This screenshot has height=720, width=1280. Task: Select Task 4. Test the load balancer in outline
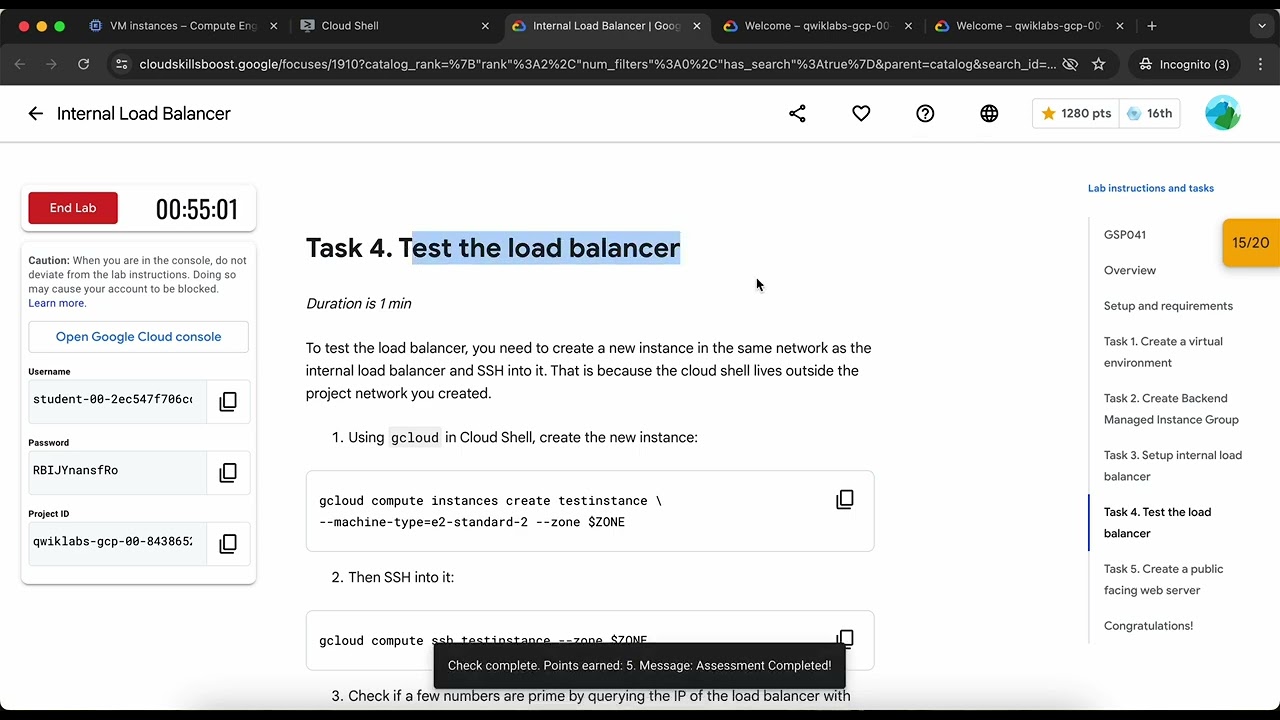tap(1157, 523)
